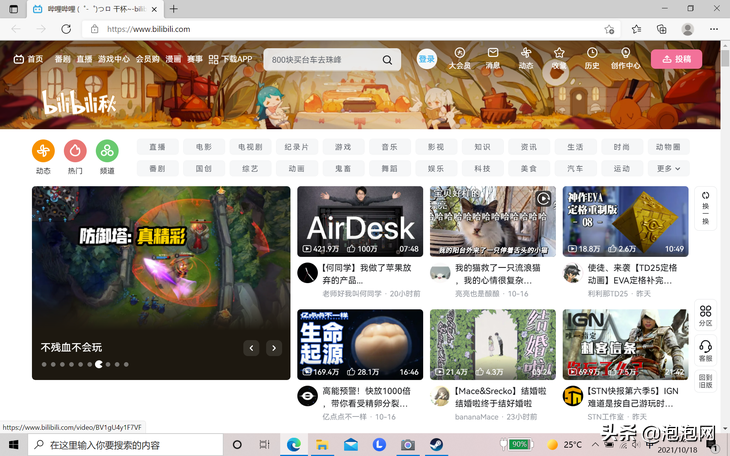Click browser refresh button
Image resolution: width=730 pixels, height=456 pixels.
tap(66, 29)
